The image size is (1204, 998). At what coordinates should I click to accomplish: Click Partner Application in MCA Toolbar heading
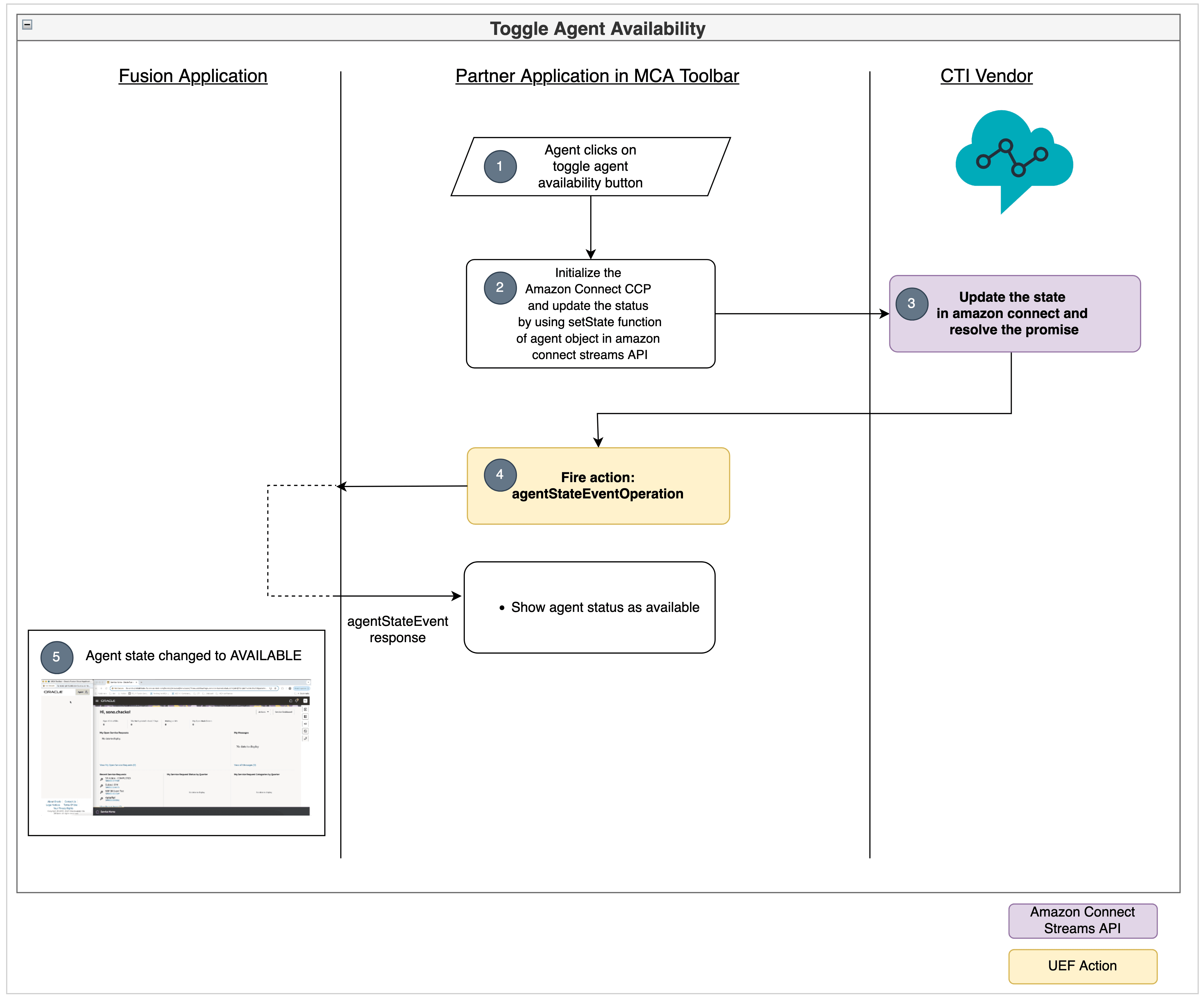pyautogui.click(x=597, y=76)
